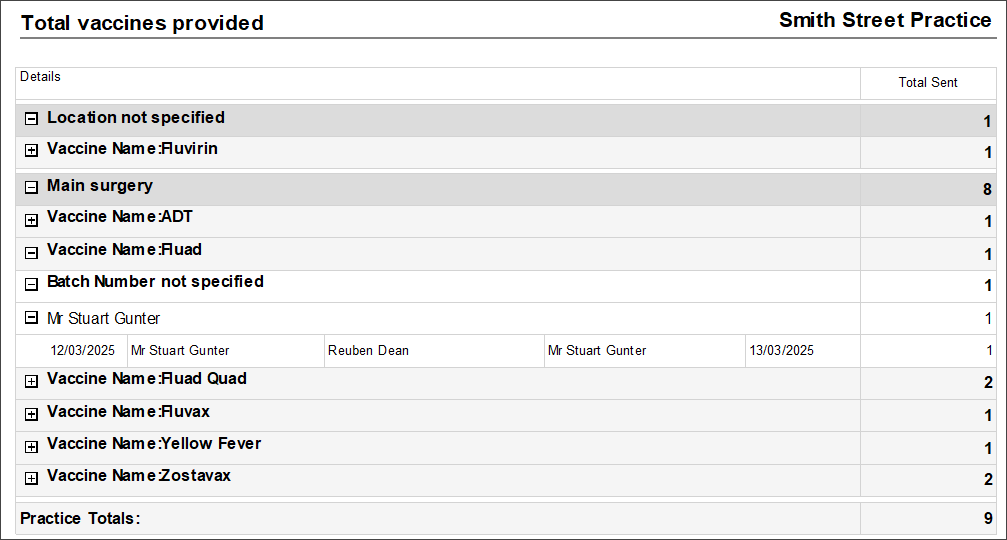
Task: Click the Smith Street Practice heading
Action: 884,21
